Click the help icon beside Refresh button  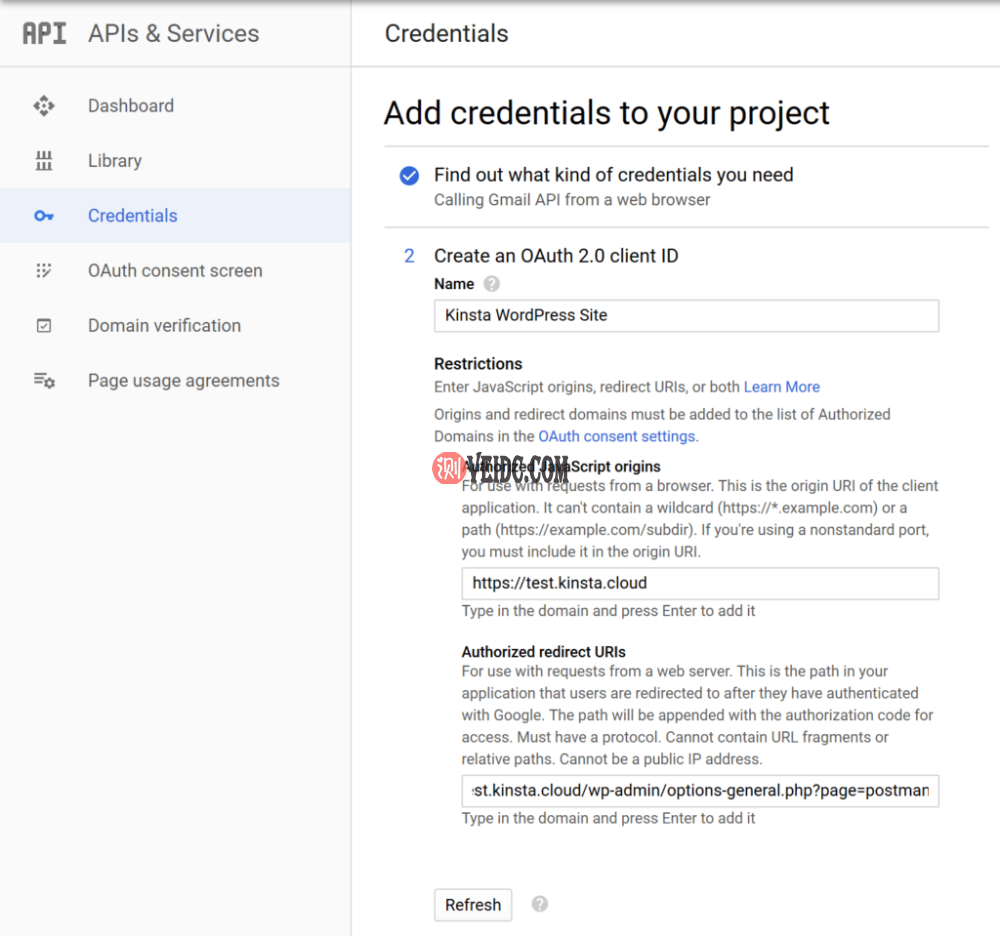pyautogui.click(x=540, y=904)
